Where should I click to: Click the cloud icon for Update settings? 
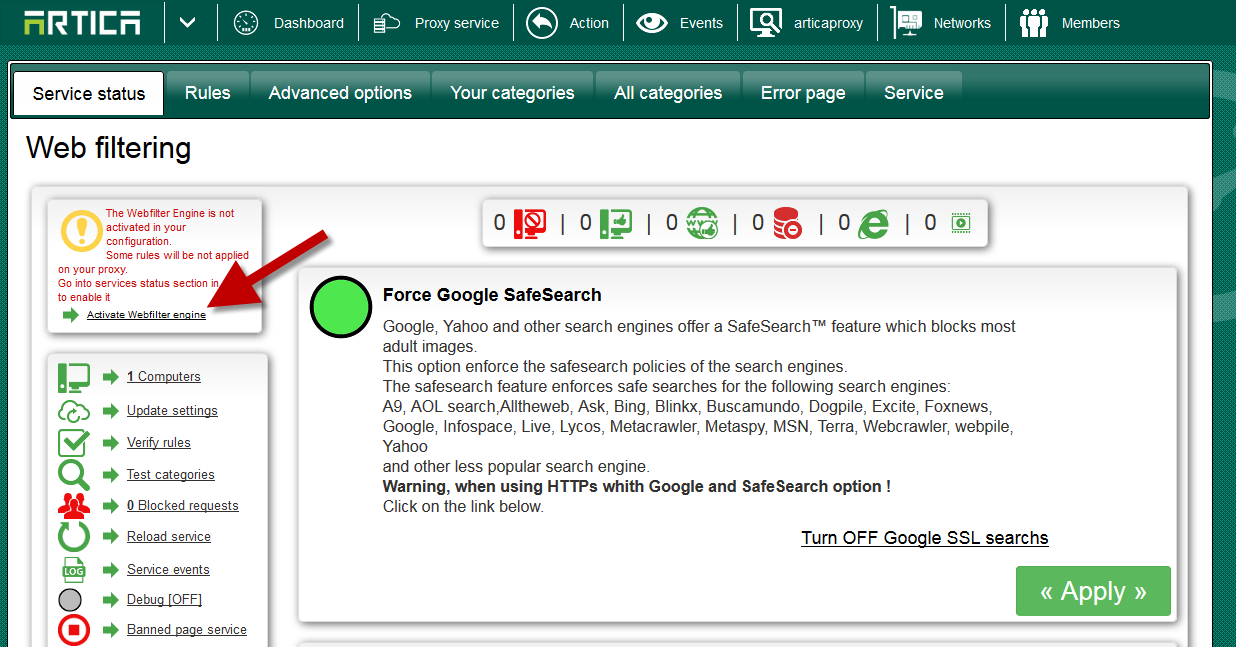pos(74,411)
